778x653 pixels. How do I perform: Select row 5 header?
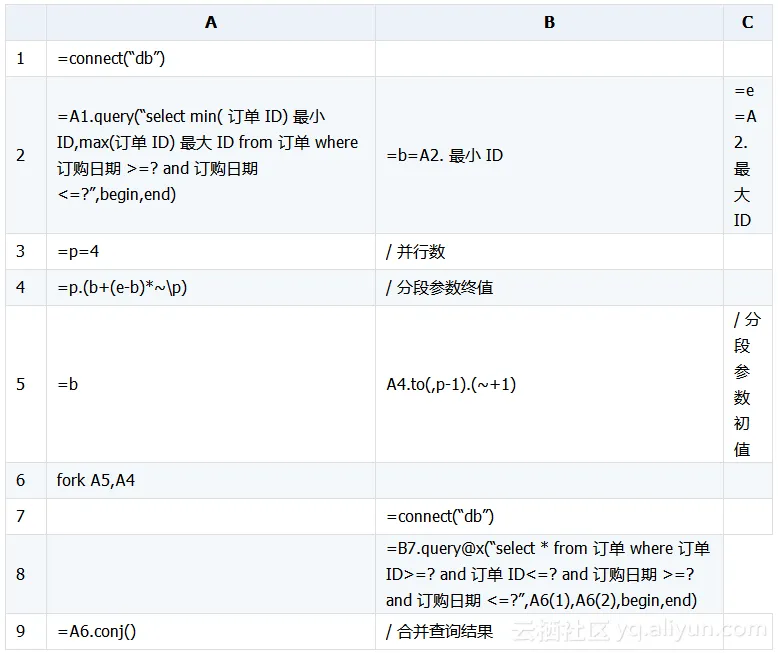pyautogui.click(x=21, y=384)
